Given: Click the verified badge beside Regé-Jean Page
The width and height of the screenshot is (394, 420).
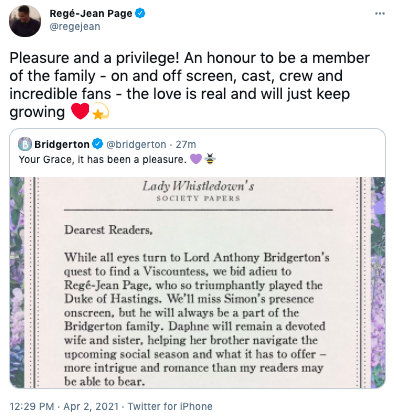Looking at the screenshot, I should coord(140,14).
